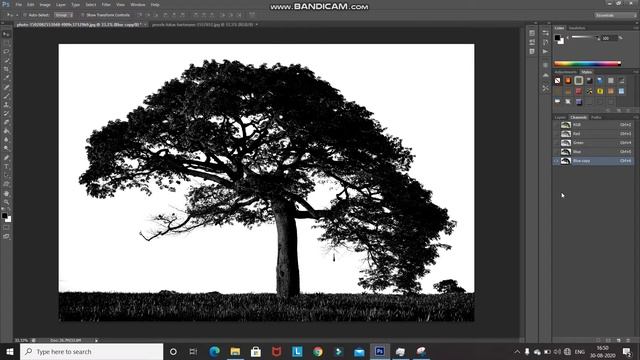Toggle visibility of RGB channel
Screen dimensions: 640x360
coord(556,125)
